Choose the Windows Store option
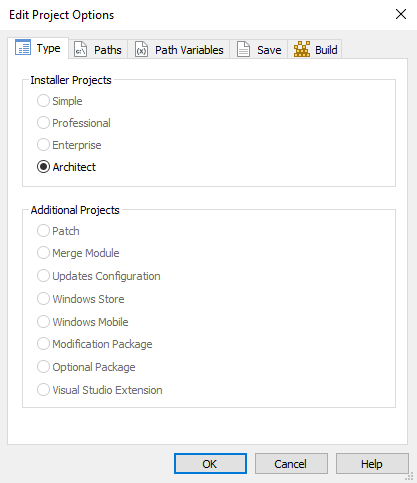 pos(81,299)
